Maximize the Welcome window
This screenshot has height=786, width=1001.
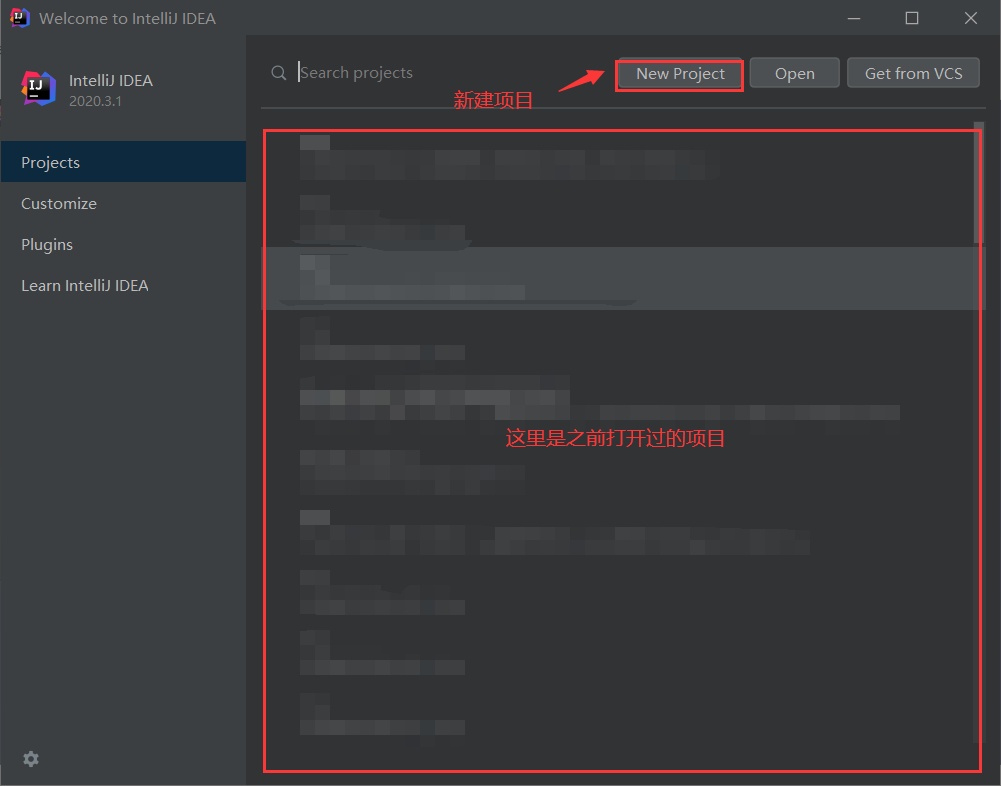912,19
